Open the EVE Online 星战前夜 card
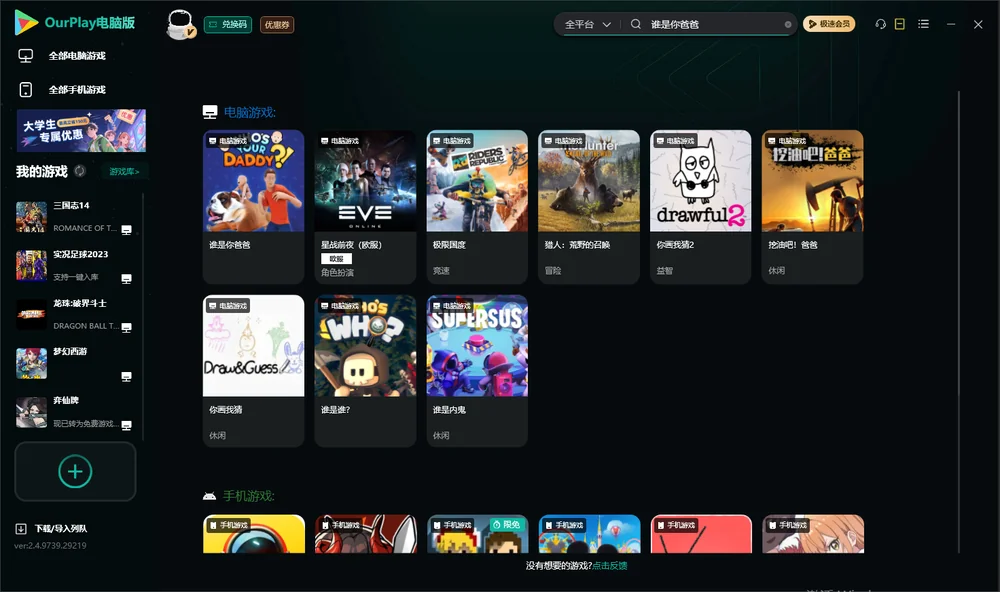 [365, 207]
